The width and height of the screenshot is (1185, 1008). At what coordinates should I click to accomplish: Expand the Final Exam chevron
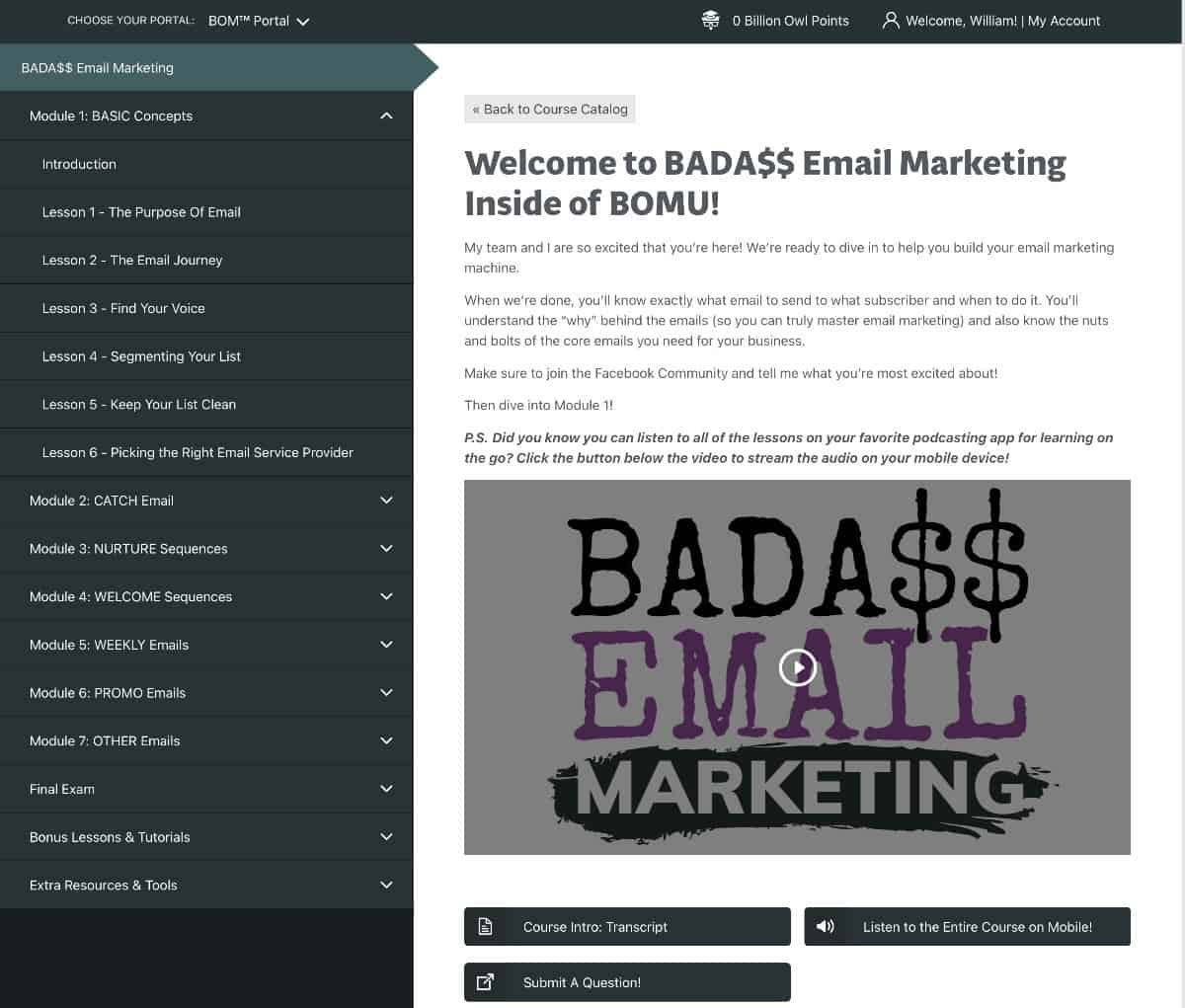386,789
